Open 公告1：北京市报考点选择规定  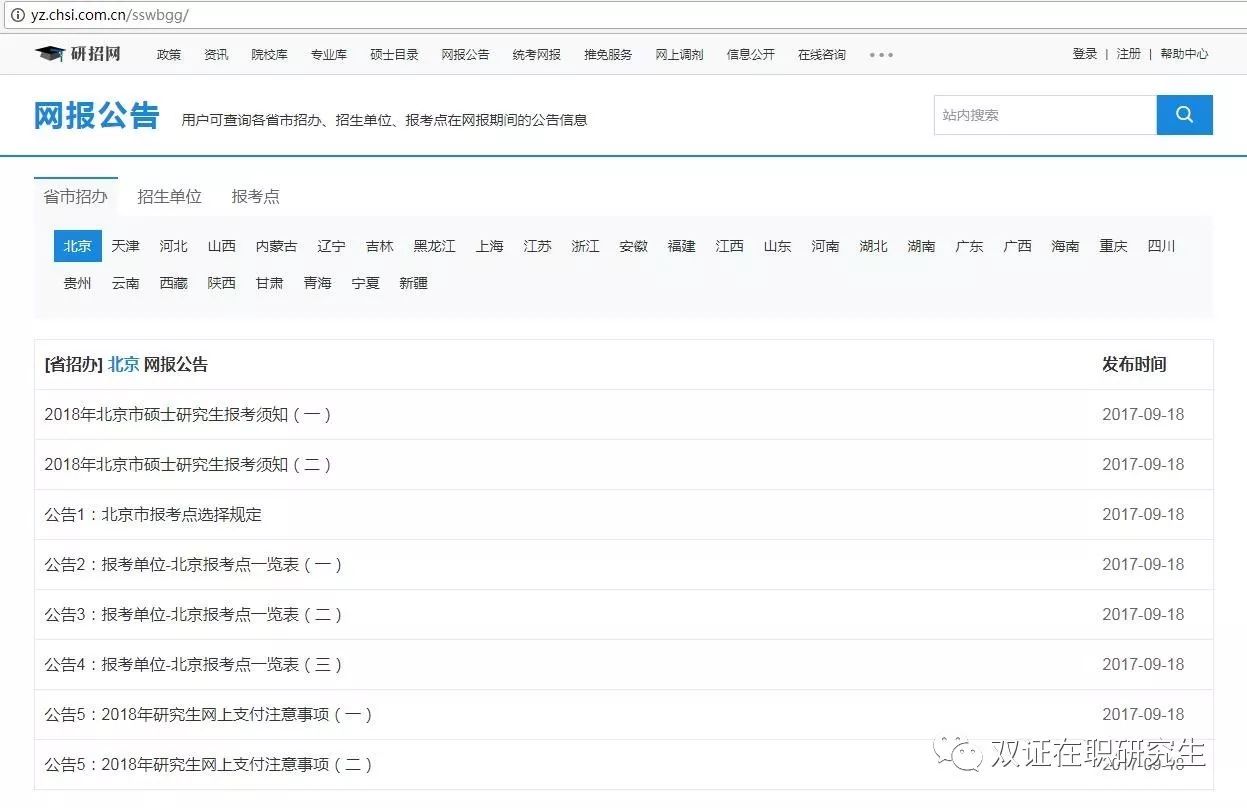(x=153, y=514)
